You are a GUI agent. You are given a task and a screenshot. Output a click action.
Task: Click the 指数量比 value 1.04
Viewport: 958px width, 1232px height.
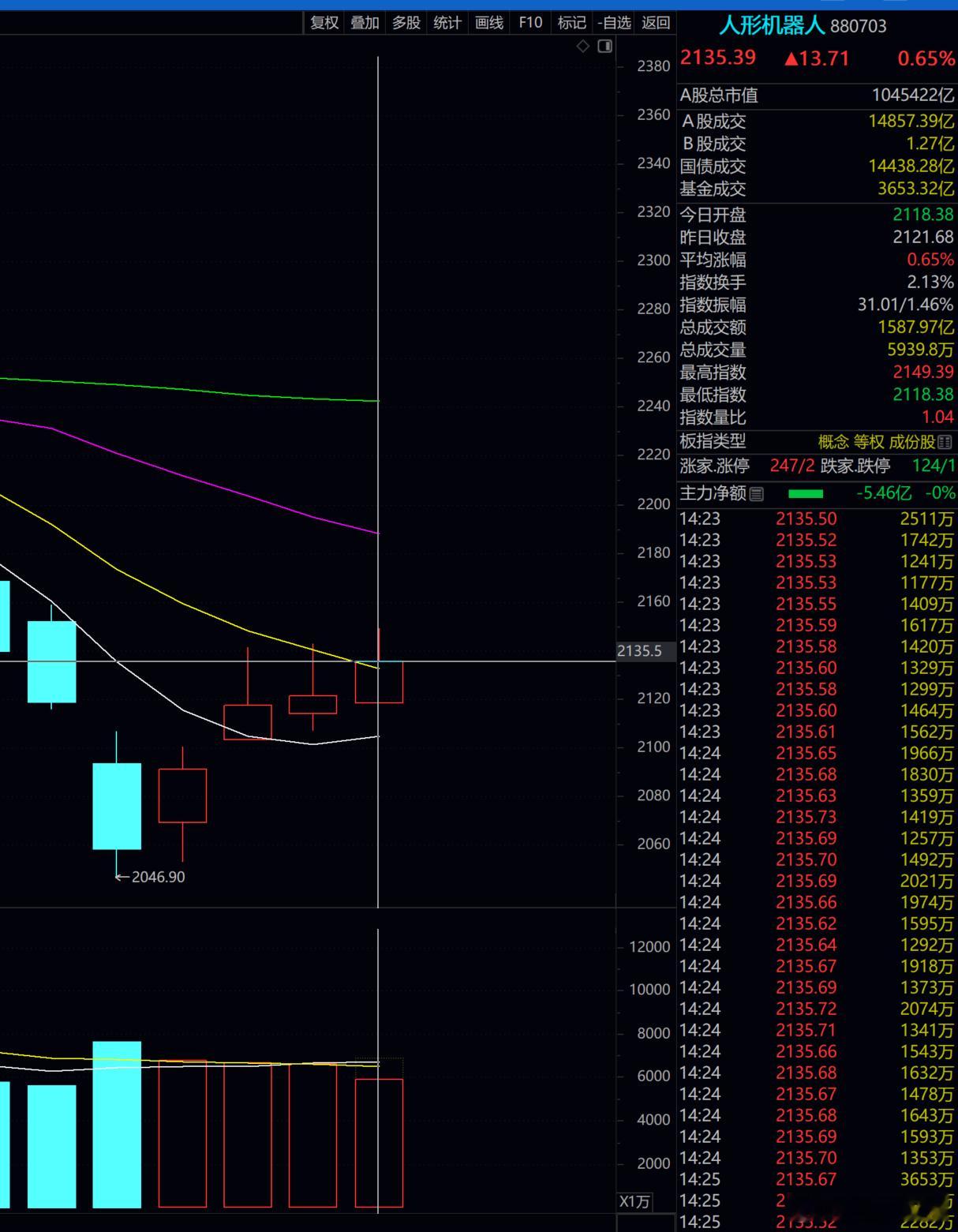click(x=938, y=417)
